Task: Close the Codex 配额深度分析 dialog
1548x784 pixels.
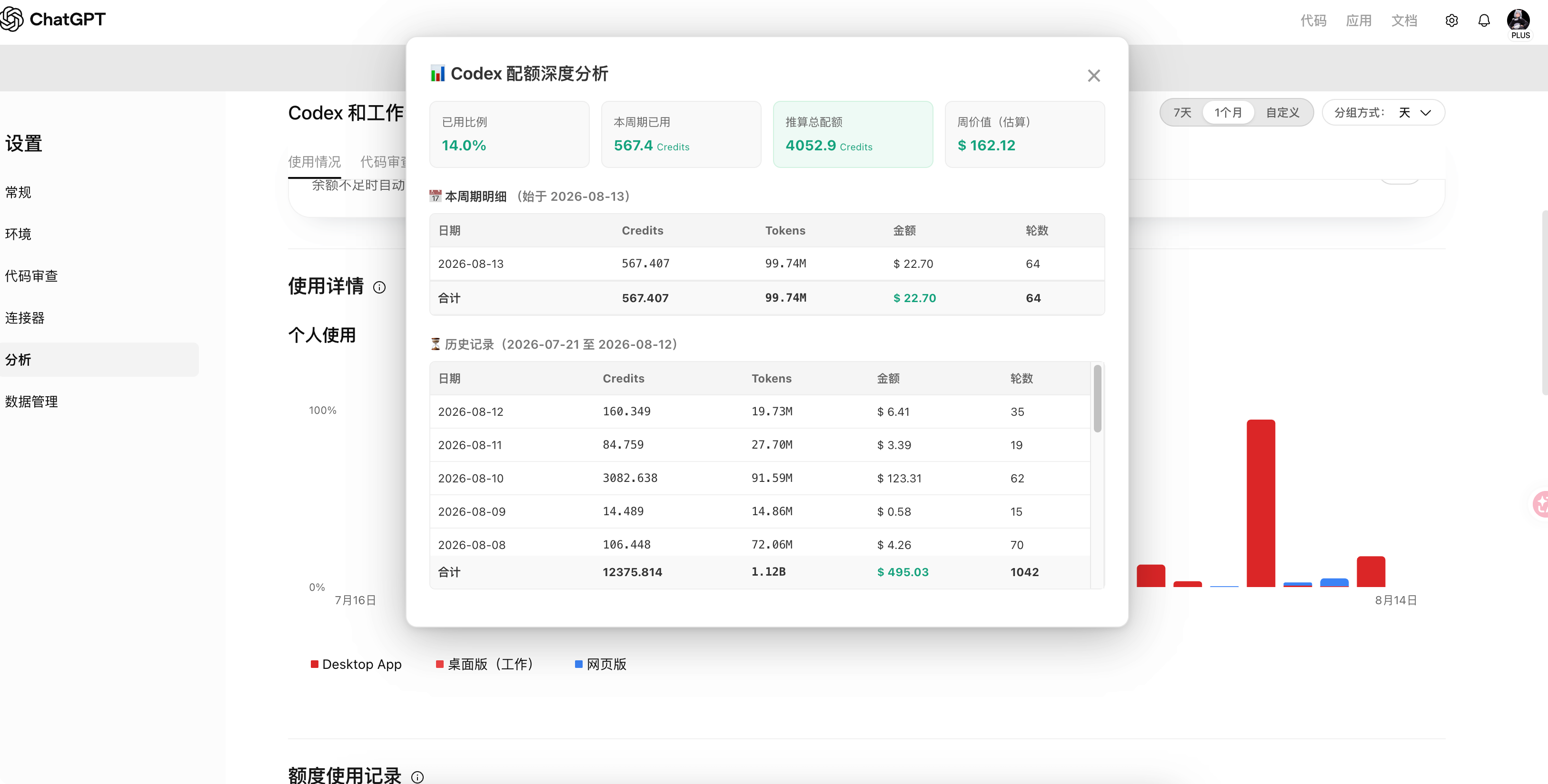Action: [x=1094, y=76]
